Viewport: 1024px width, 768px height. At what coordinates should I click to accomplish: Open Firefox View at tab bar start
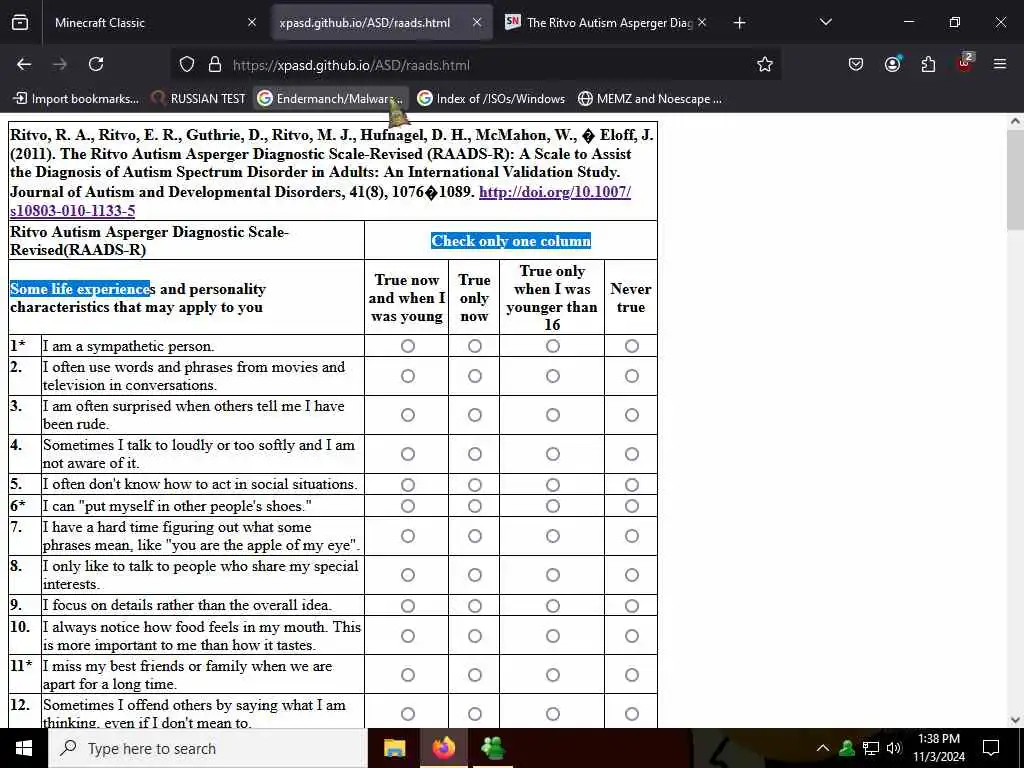click(20, 23)
